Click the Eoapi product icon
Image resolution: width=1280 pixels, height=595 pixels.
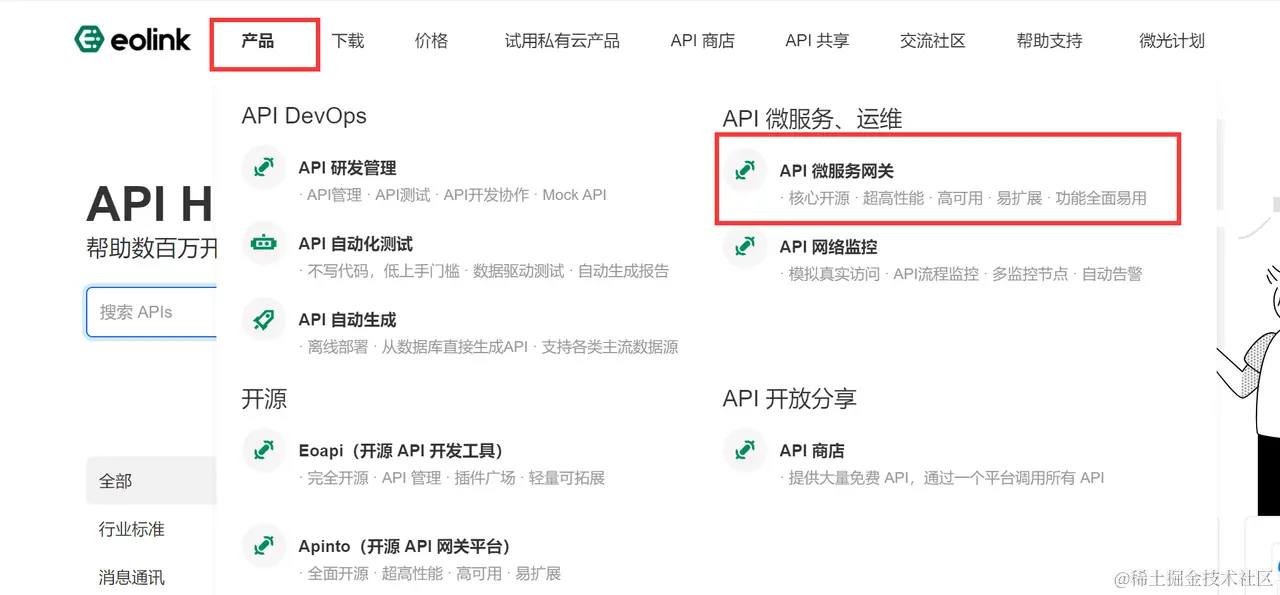point(264,451)
